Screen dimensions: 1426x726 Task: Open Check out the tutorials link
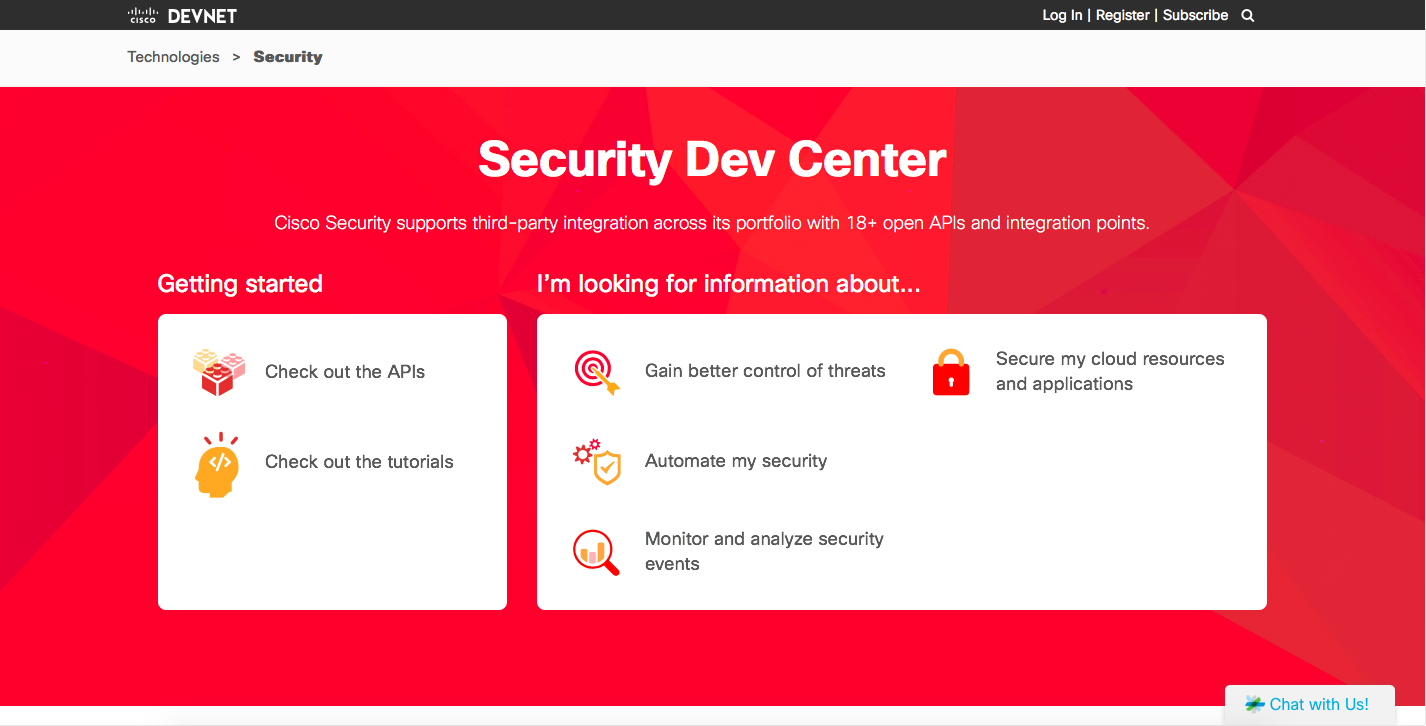click(x=359, y=462)
